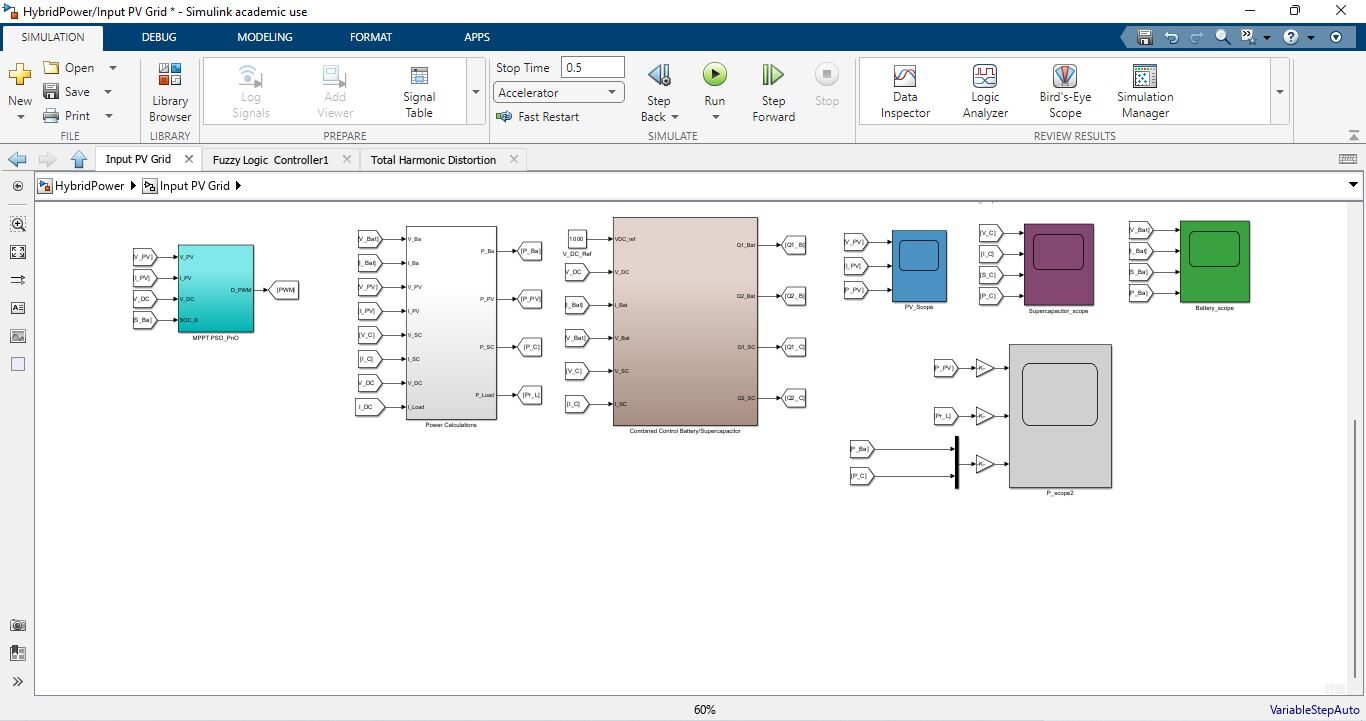Select the cyan MPPT PSO_PnO block
The width and height of the screenshot is (1366, 721).
tap(215, 288)
